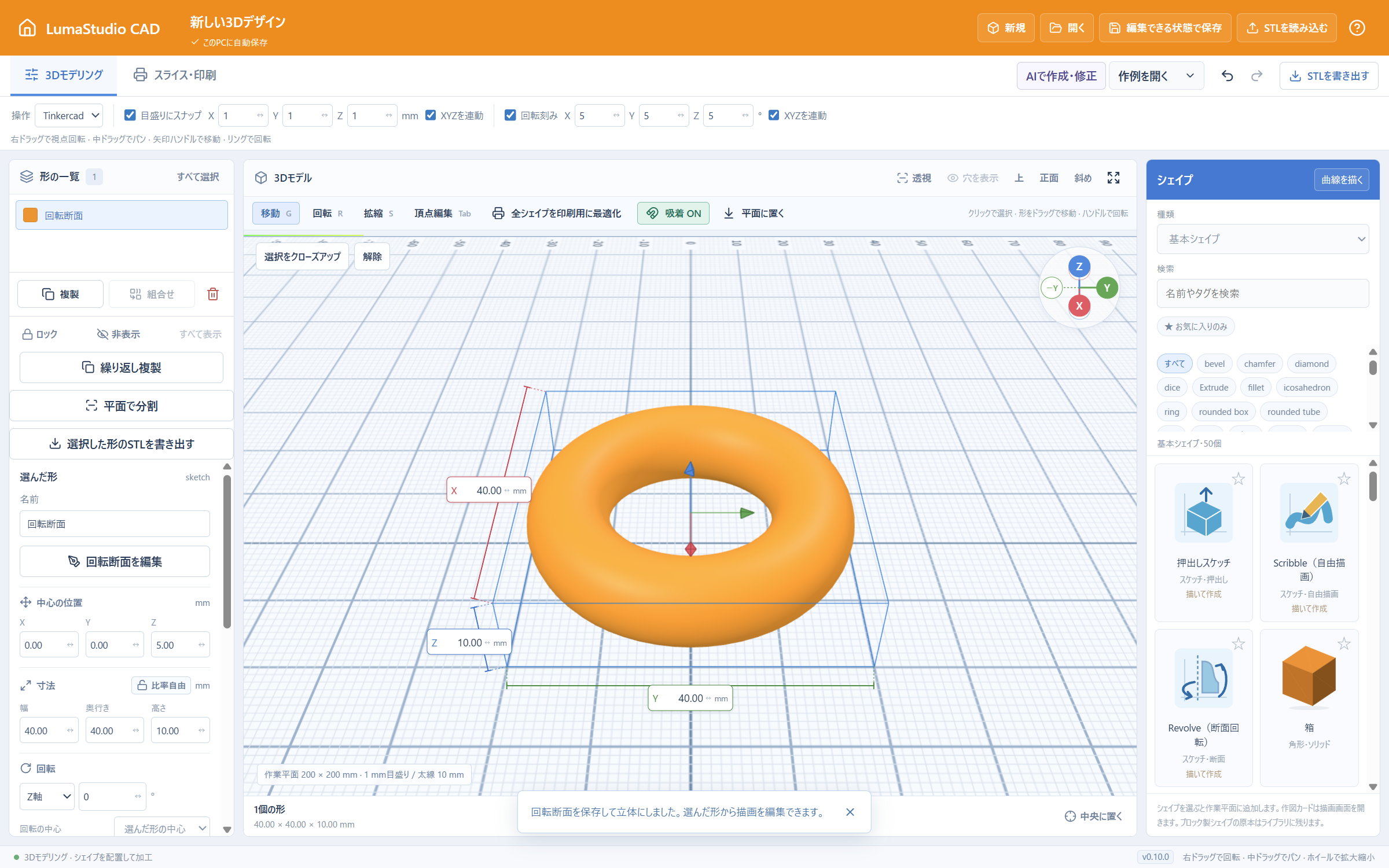Select the chamfer tag filter
Viewport: 1389px width, 868px height.
(1259, 364)
